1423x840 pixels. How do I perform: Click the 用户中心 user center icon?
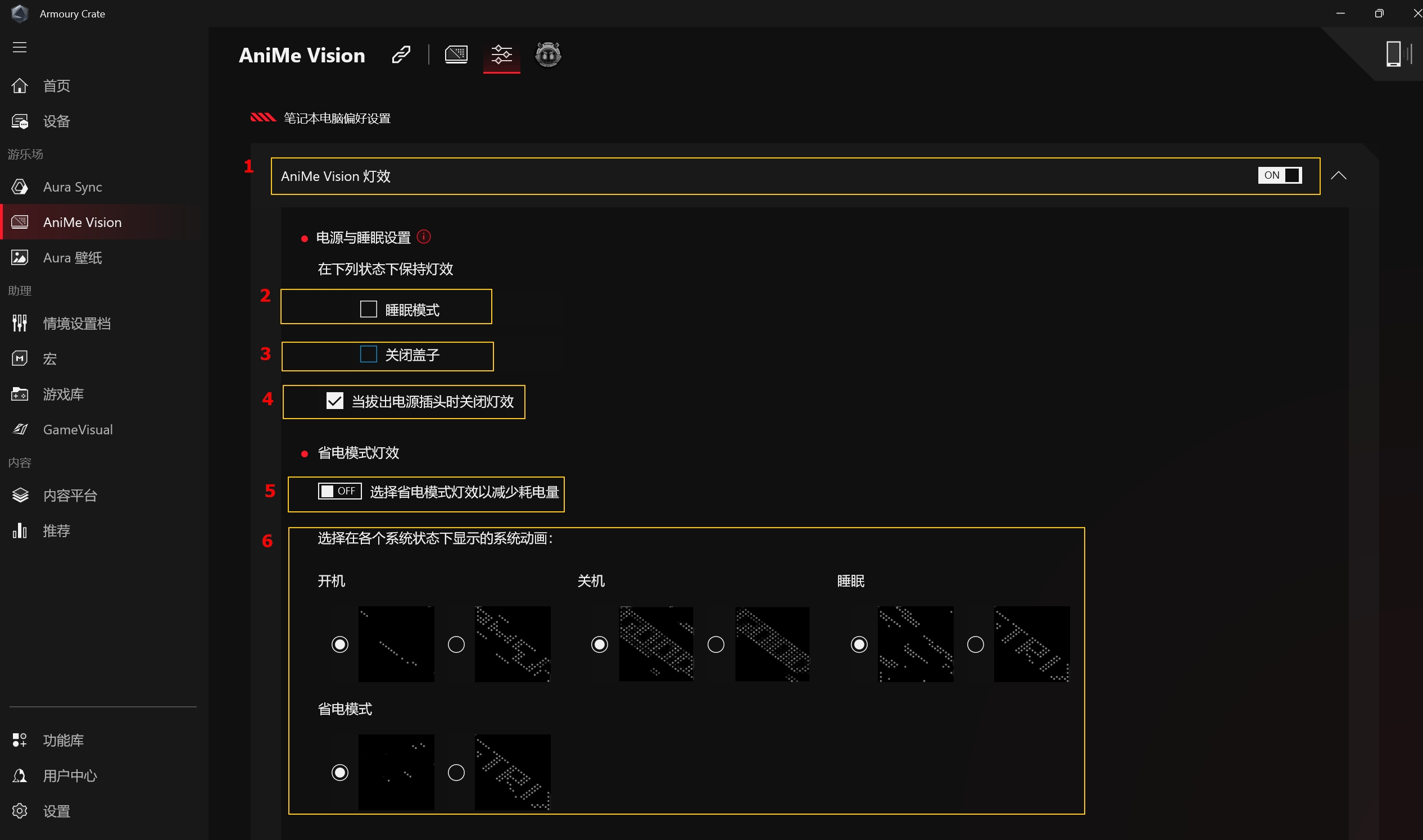(x=20, y=775)
